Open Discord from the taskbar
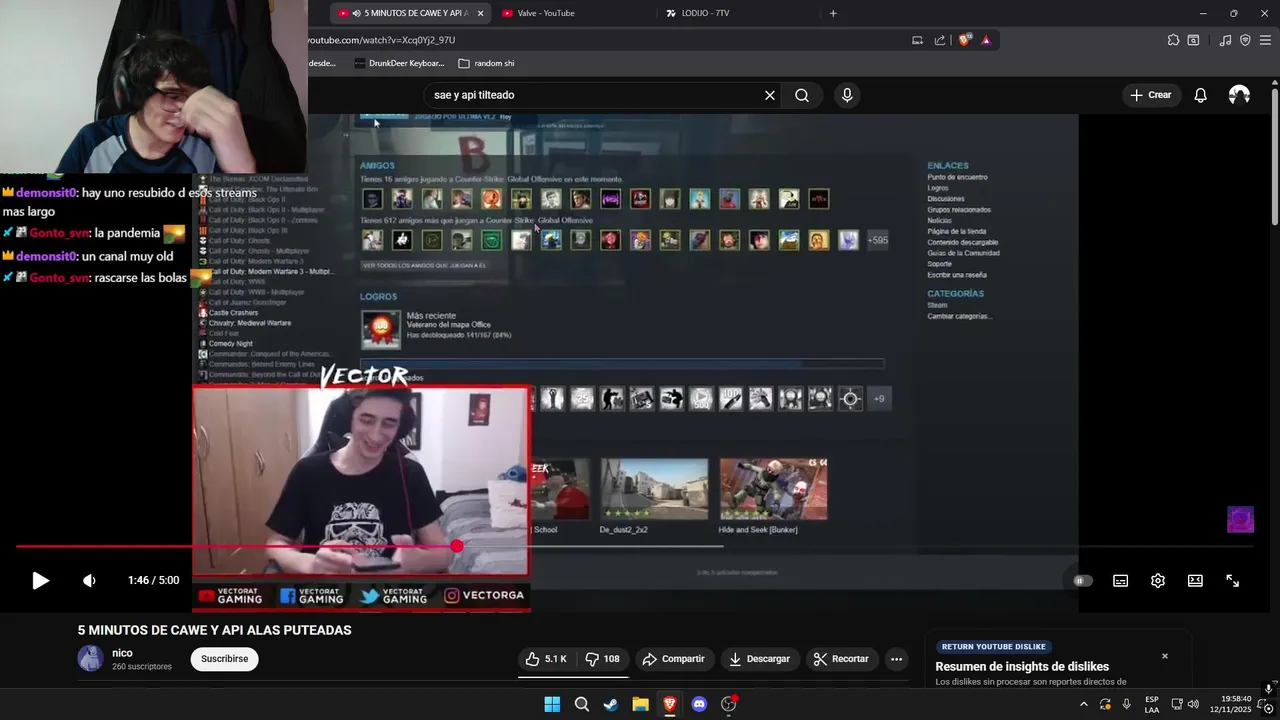The width and height of the screenshot is (1280, 720). pos(699,704)
